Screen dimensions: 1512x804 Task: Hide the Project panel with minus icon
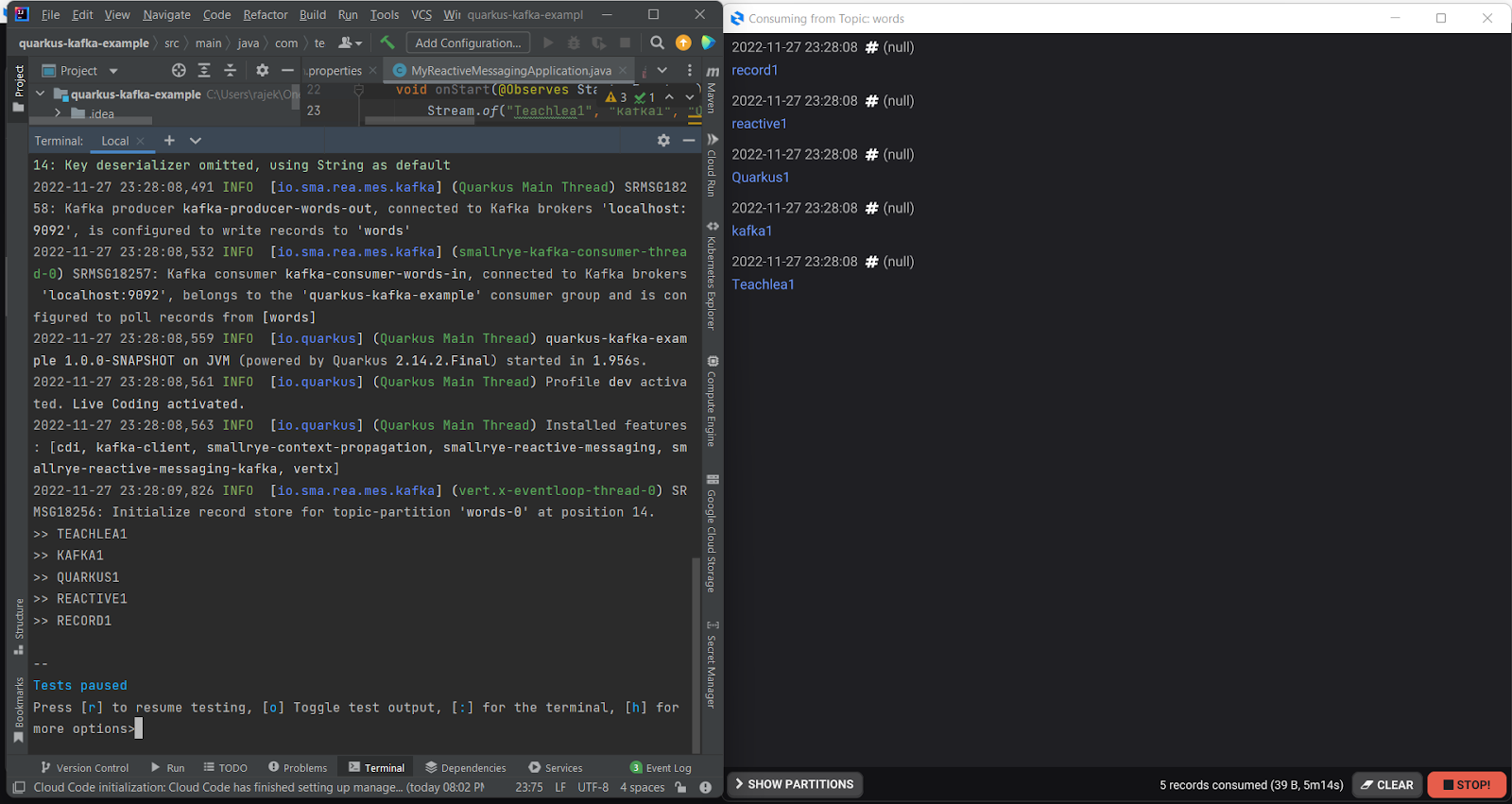click(287, 70)
